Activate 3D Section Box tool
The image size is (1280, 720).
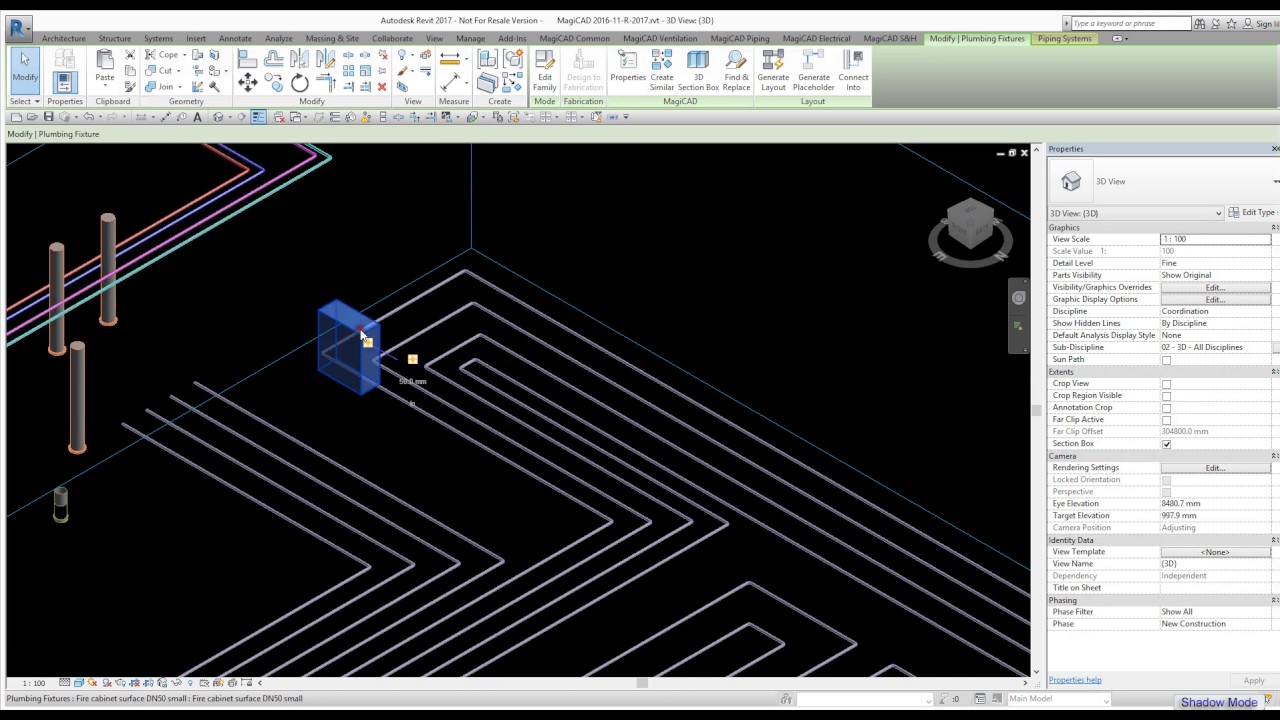click(698, 70)
